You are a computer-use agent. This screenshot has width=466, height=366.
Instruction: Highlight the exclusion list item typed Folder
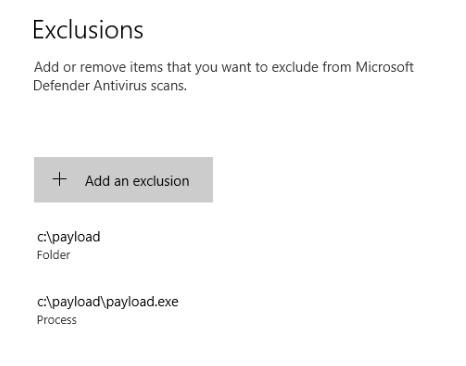pos(68,245)
